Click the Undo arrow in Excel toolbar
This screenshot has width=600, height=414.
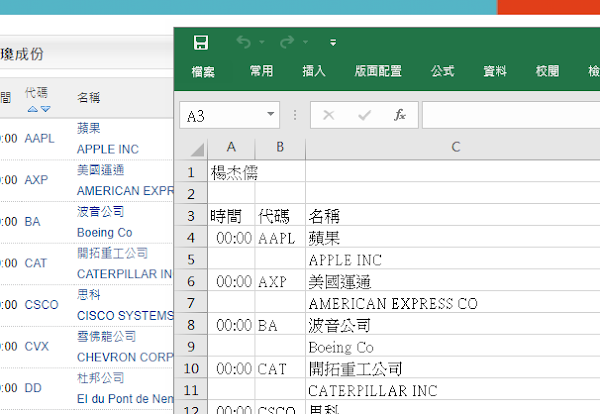(x=244, y=42)
